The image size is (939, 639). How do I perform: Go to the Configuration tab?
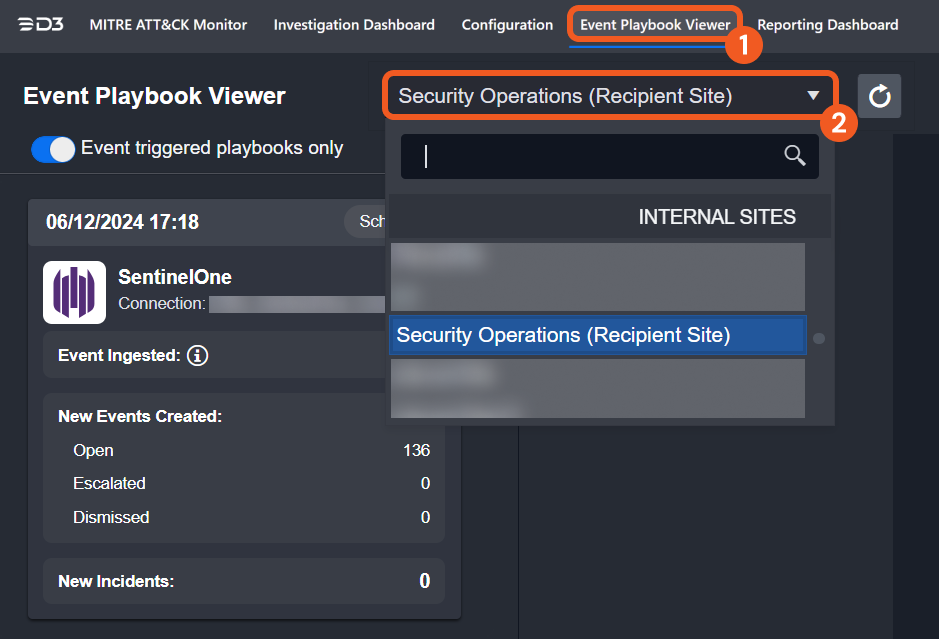pyautogui.click(x=507, y=24)
